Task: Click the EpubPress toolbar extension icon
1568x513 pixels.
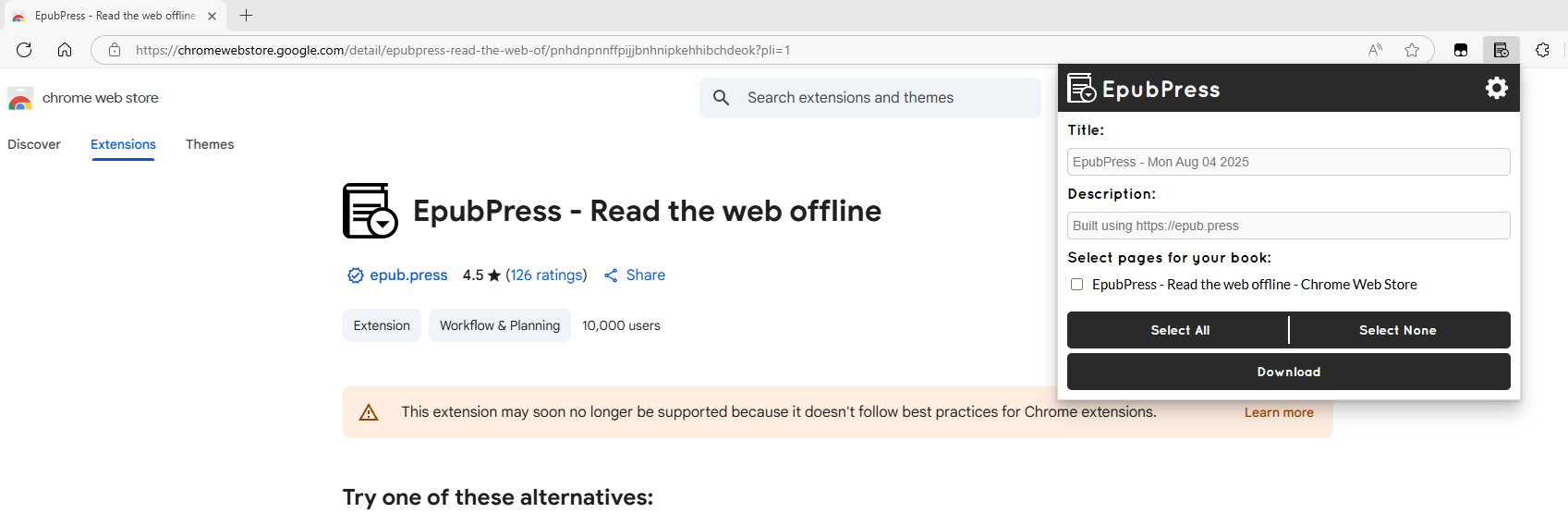Action: coord(1501,50)
